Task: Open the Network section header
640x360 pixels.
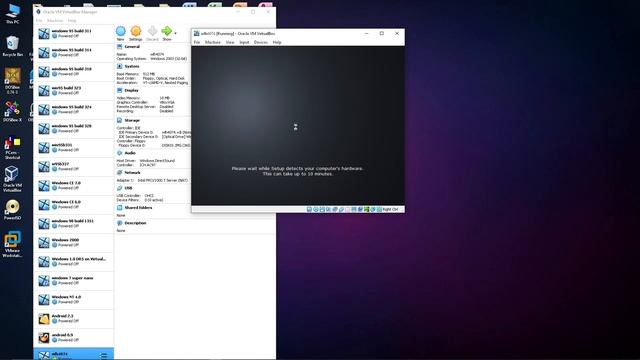Action: pyautogui.click(x=132, y=173)
